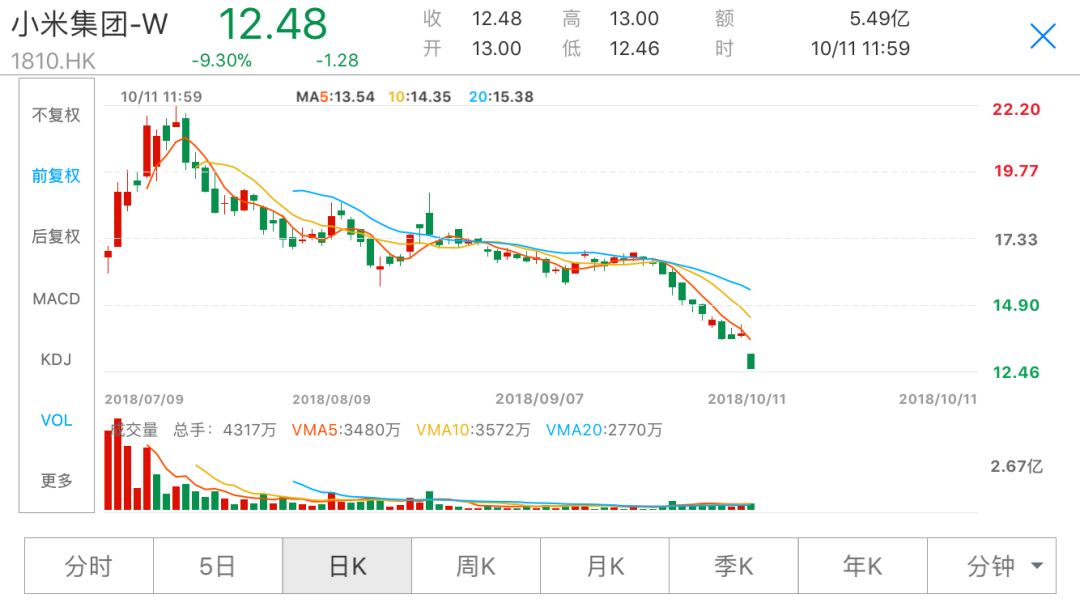Screen dimensions: 1080x607
Task: Click the 2.67亿 volume axis label
Action: (1017, 466)
